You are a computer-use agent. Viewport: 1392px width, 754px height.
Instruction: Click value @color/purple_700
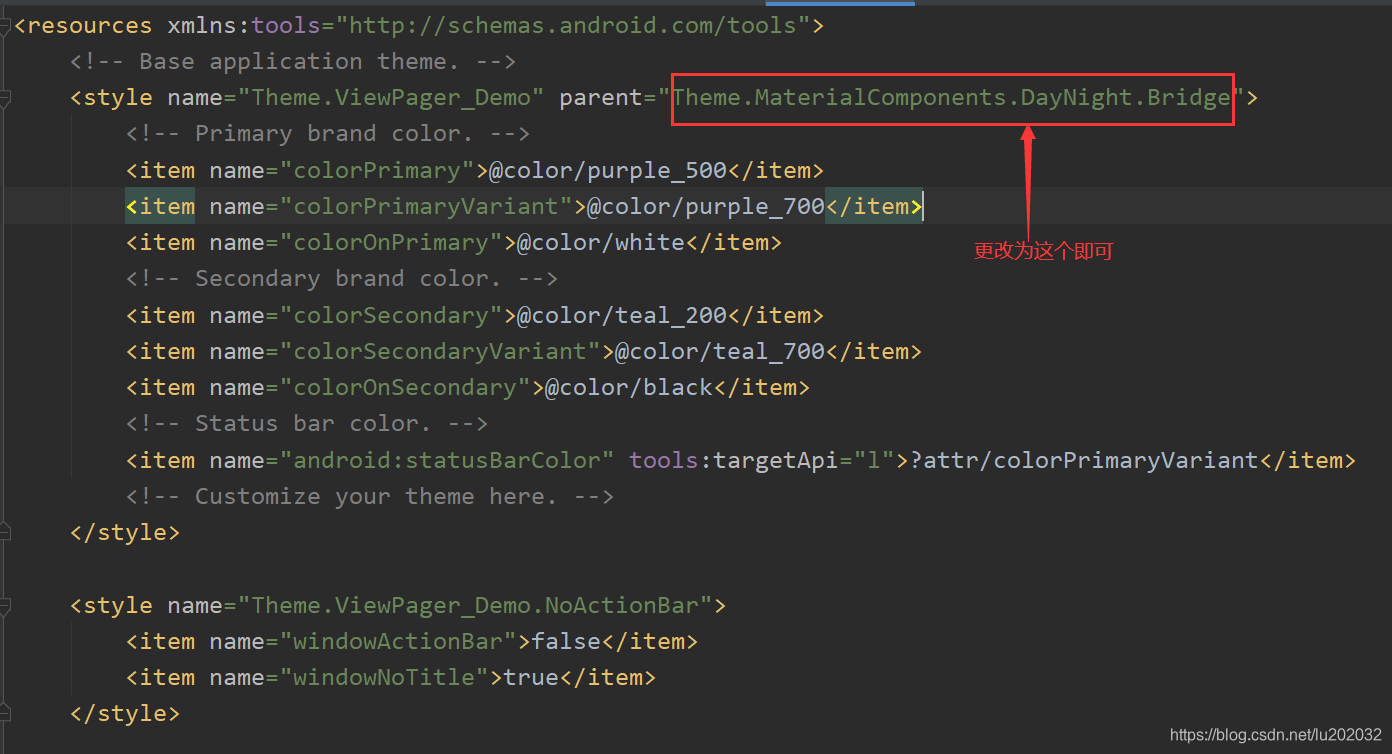(705, 207)
